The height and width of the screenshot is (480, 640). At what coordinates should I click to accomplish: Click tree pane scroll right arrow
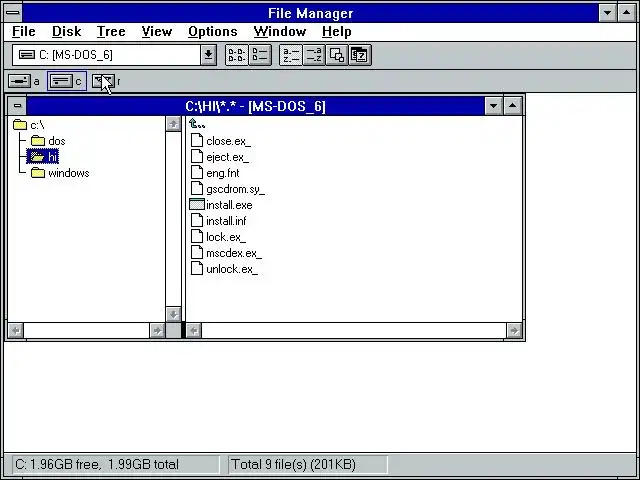point(157,330)
